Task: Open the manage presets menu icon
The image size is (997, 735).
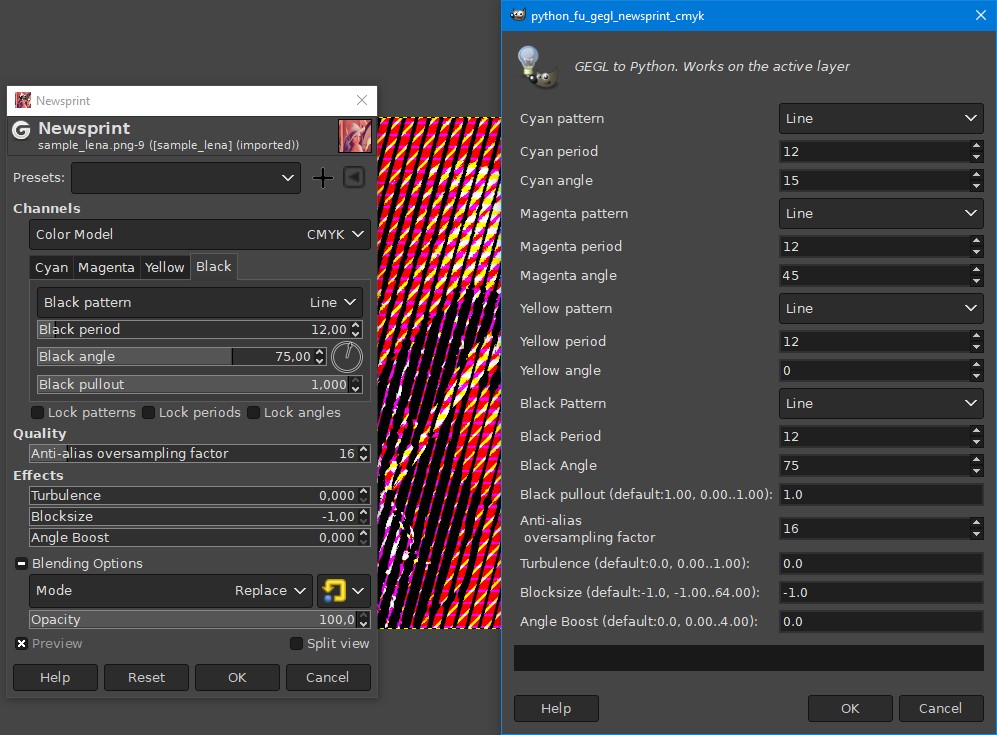Action: (354, 177)
